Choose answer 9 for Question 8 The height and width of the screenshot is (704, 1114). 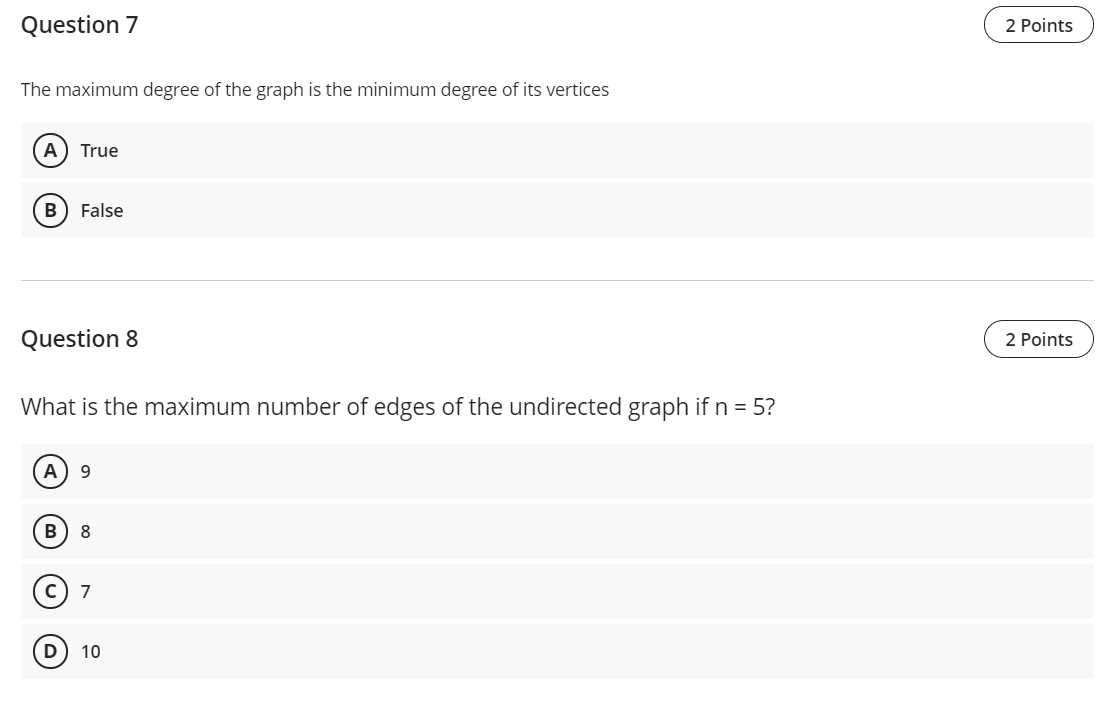(84, 471)
